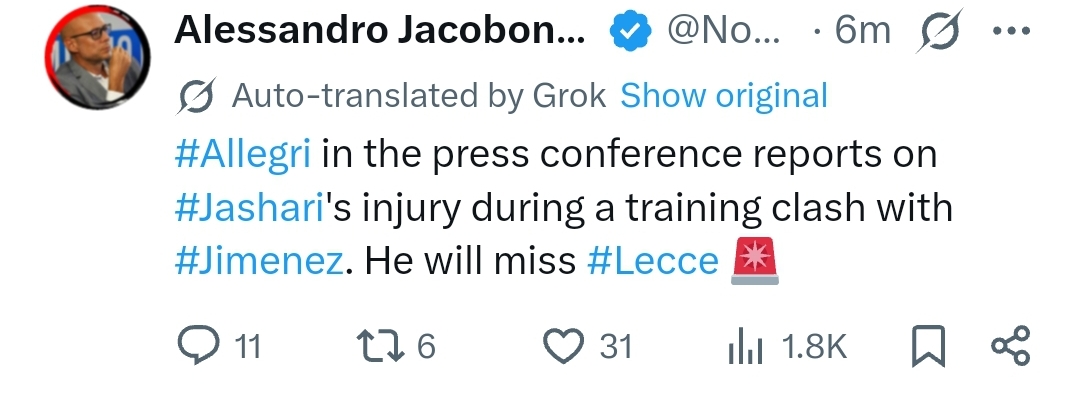Screen dimensions: 1080x393
Task: Click the repost arrows icon
Action: tap(380, 346)
